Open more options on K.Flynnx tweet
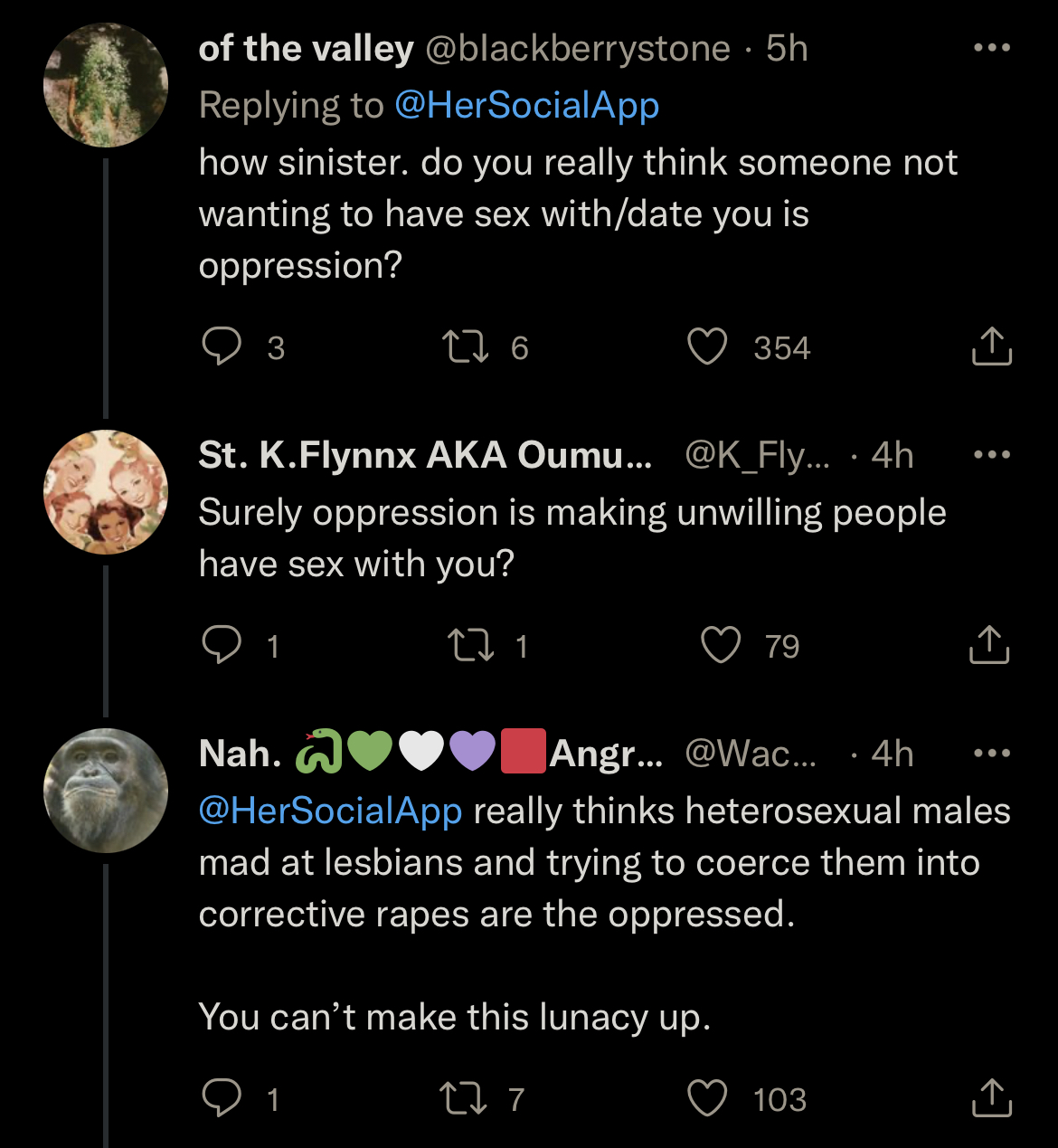1058x1148 pixels. point(992,454)
